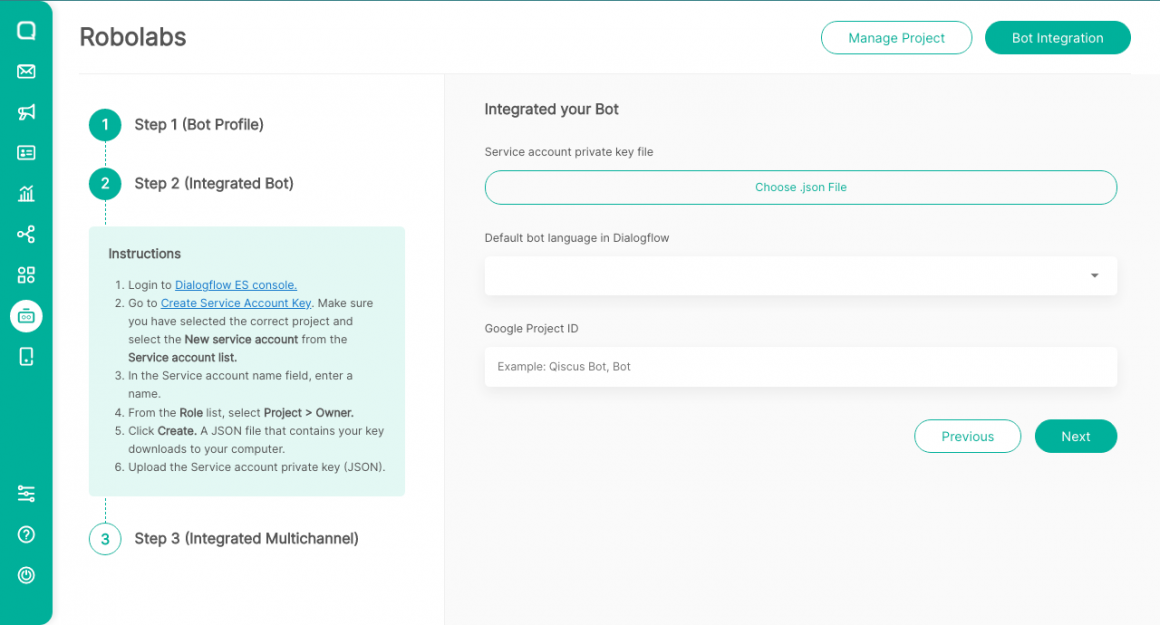Open the Contacts card icon in sidebar
Screen dimensions: 1160x625
pos(26,152)
